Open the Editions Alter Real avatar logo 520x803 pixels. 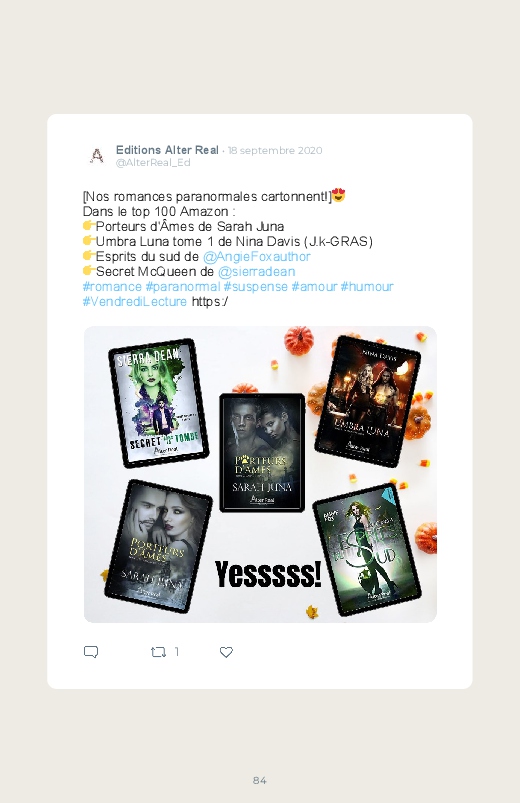pos(97,155)
